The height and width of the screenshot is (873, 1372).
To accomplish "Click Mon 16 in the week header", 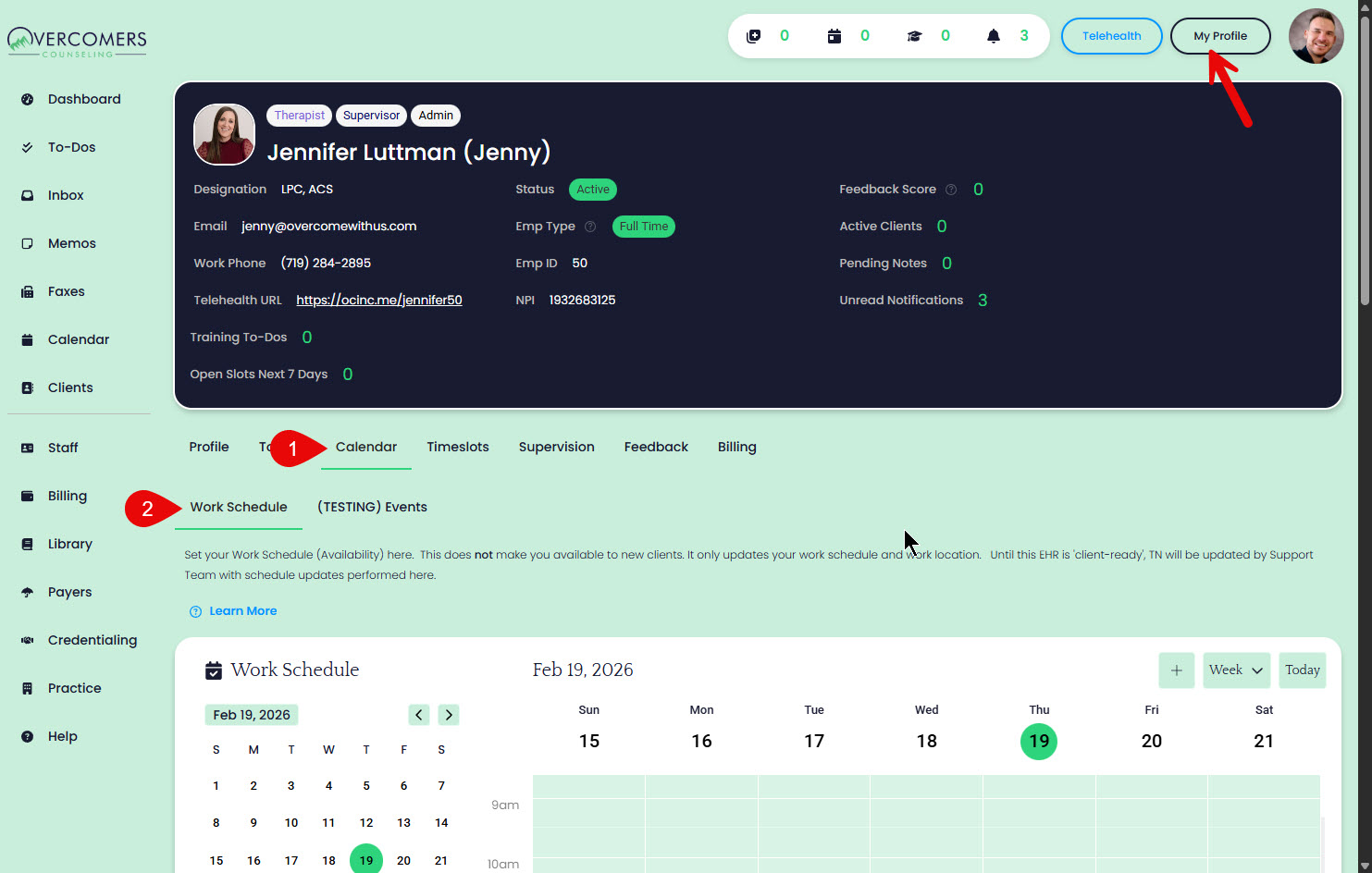I will [701, 741].
